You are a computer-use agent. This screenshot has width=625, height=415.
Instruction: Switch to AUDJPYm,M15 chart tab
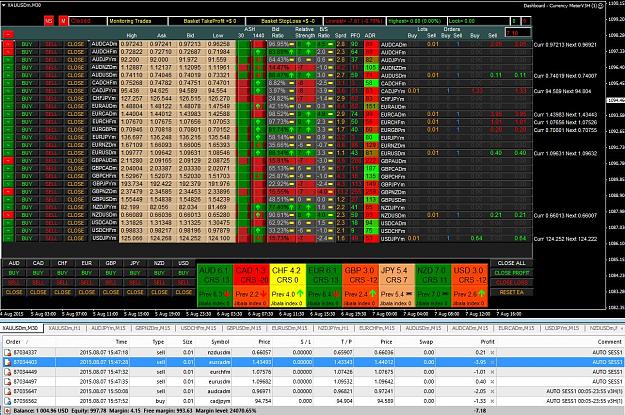click(x=108, y=328)
